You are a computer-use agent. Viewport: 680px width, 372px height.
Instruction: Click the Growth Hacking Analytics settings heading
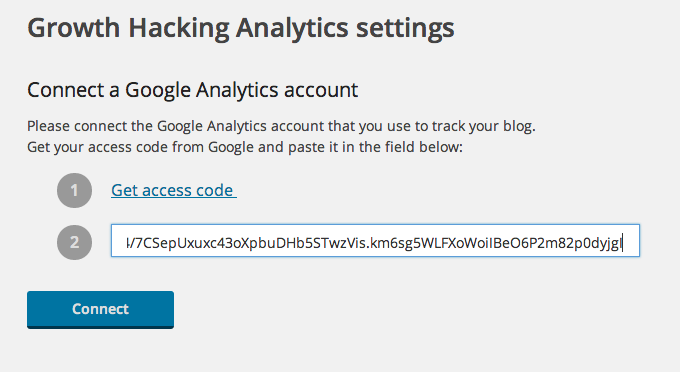click(241, 29)
